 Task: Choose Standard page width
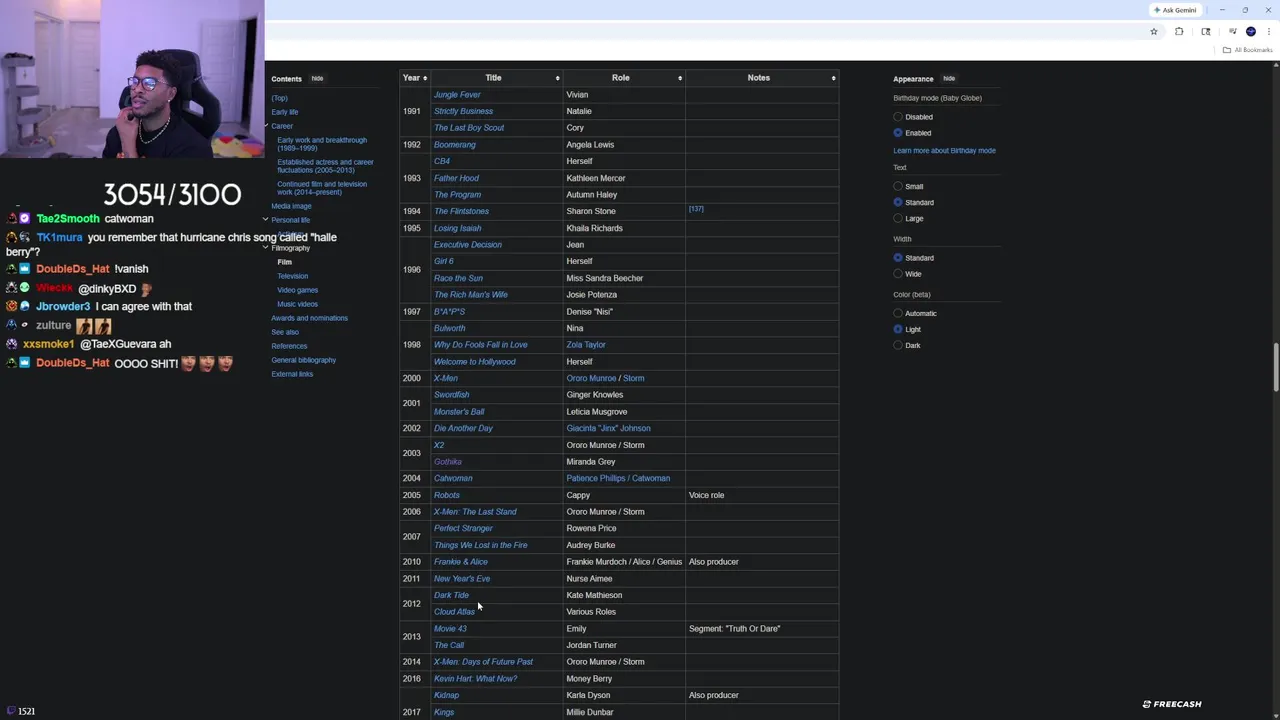pos(898,258)
